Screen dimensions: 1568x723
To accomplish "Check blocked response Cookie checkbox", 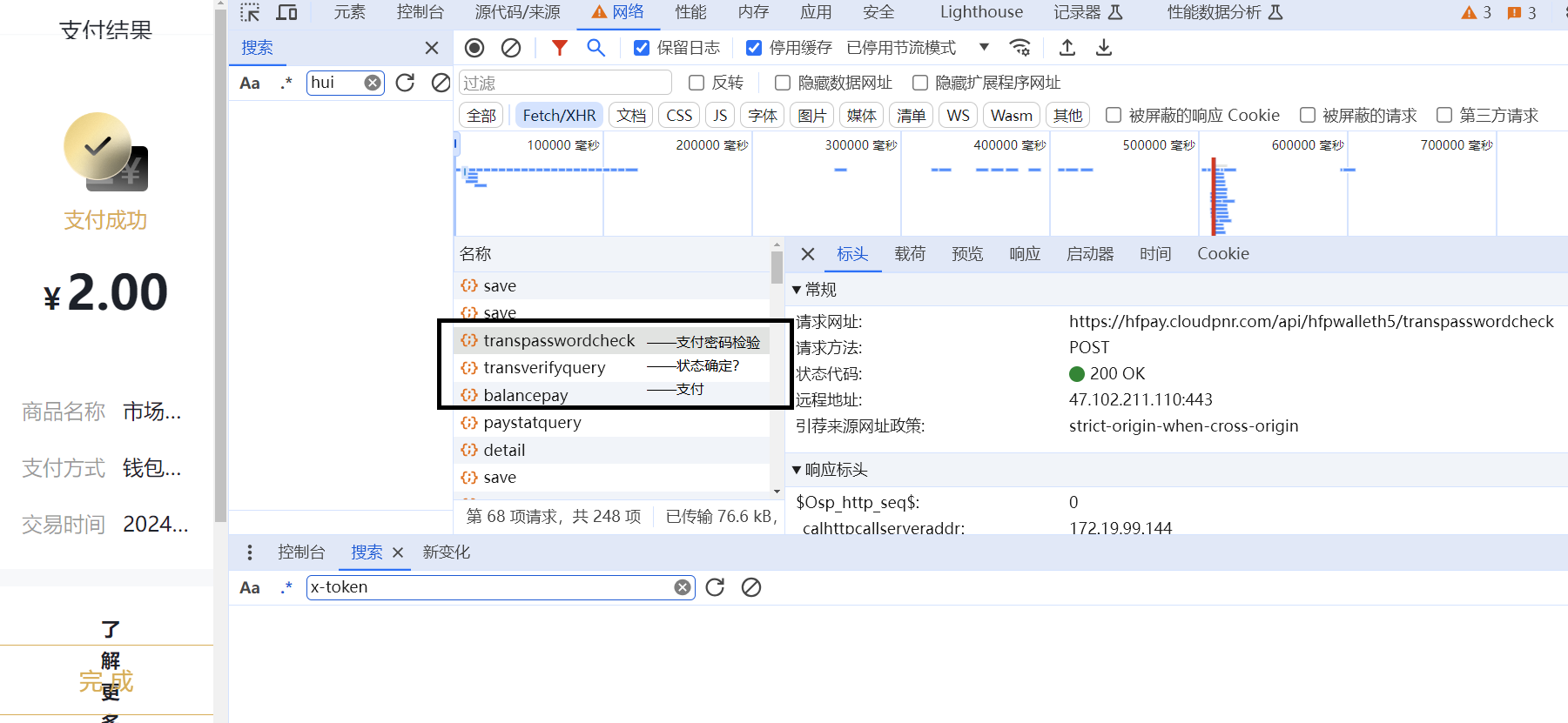I will [x=1114, y=115].
